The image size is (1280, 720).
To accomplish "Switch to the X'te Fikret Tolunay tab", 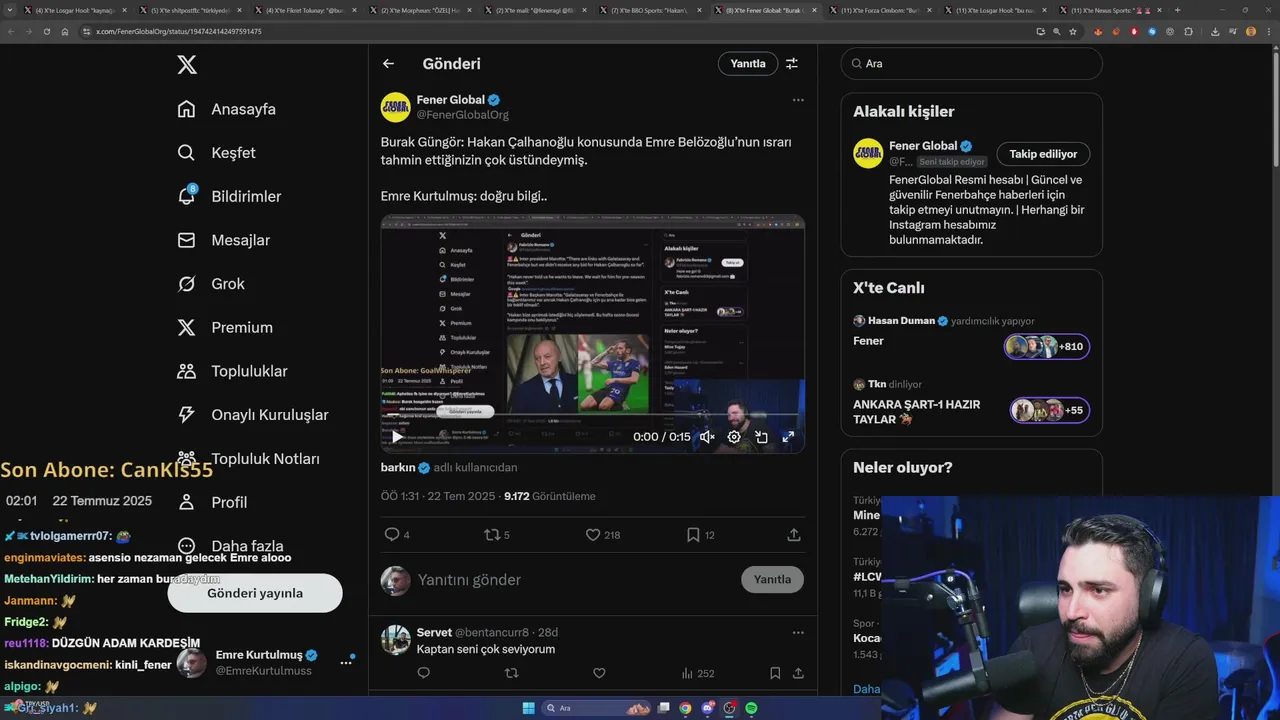I will click(304, 10).
